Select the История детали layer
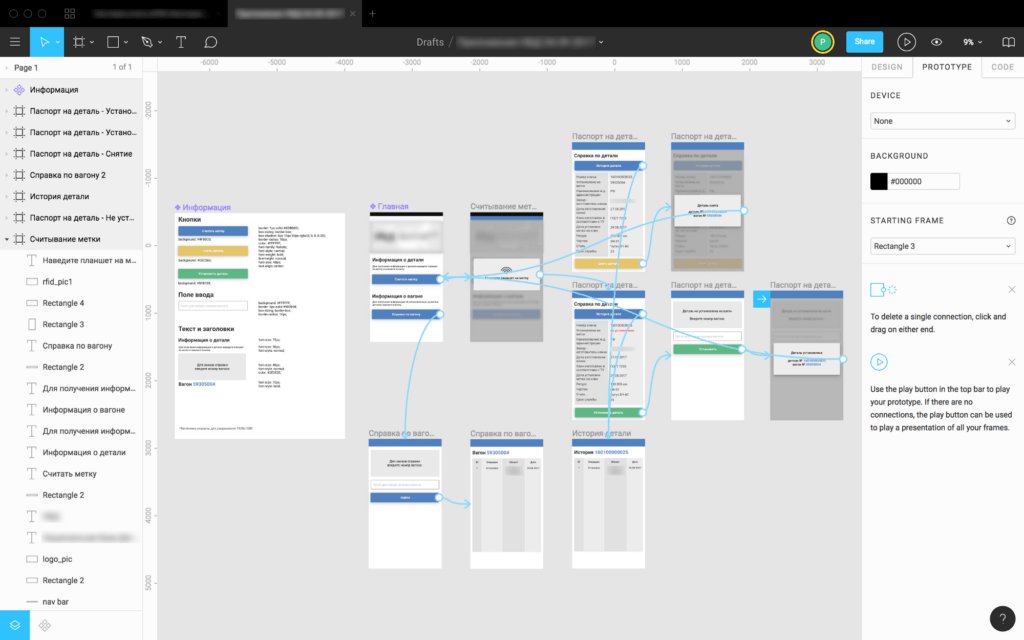This screenshot has width=1024, height=640. click(x=71, y=196)
